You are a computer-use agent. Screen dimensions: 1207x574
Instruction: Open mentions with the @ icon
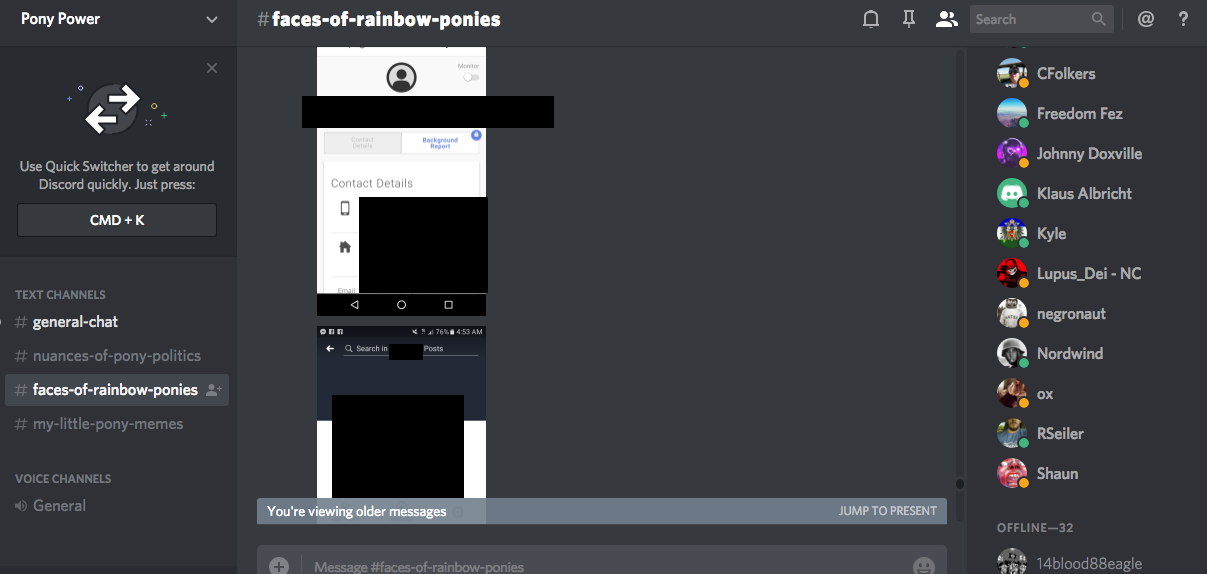coord(1146,19)
